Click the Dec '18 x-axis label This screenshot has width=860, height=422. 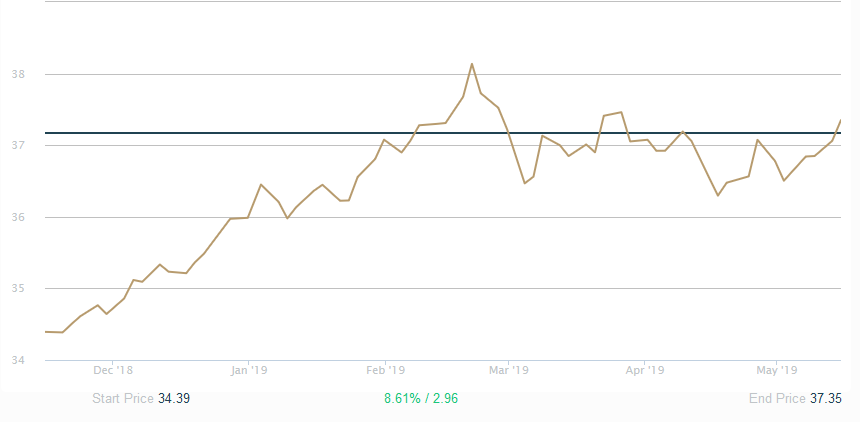click(112, 370)
